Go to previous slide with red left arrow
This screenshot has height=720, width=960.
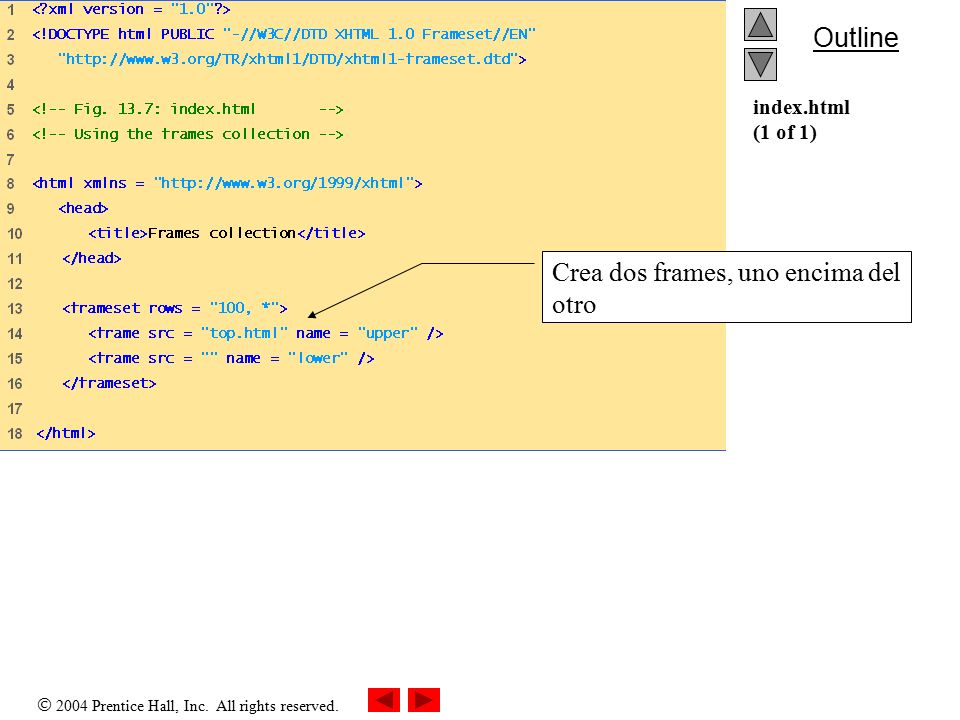tap(384, 700)
